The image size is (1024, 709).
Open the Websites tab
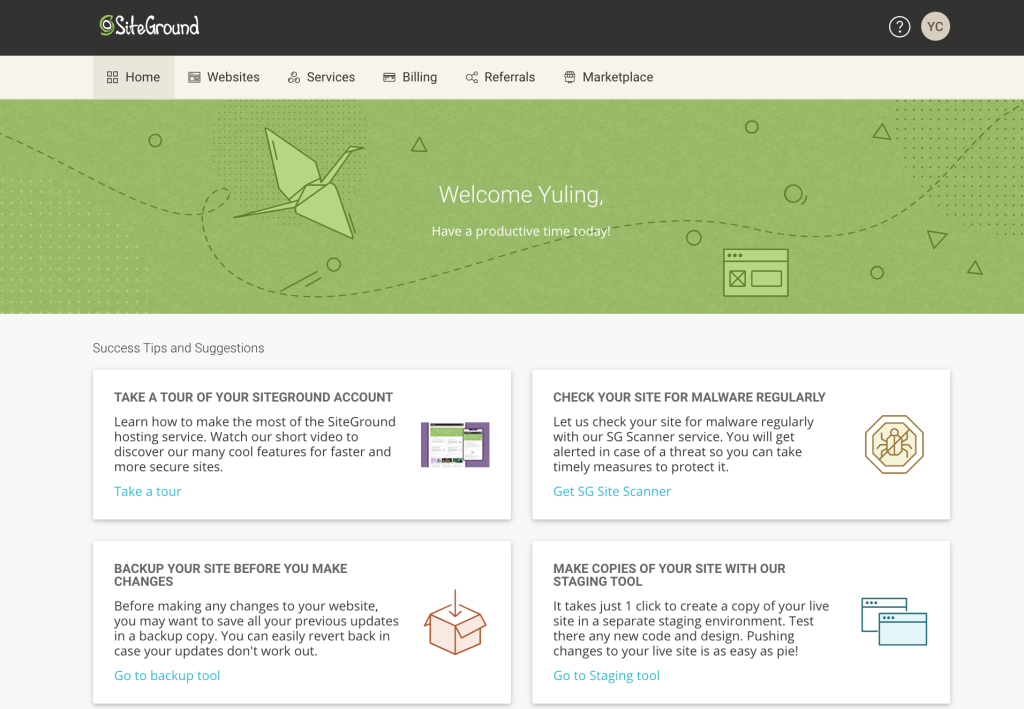coord(224,77)
